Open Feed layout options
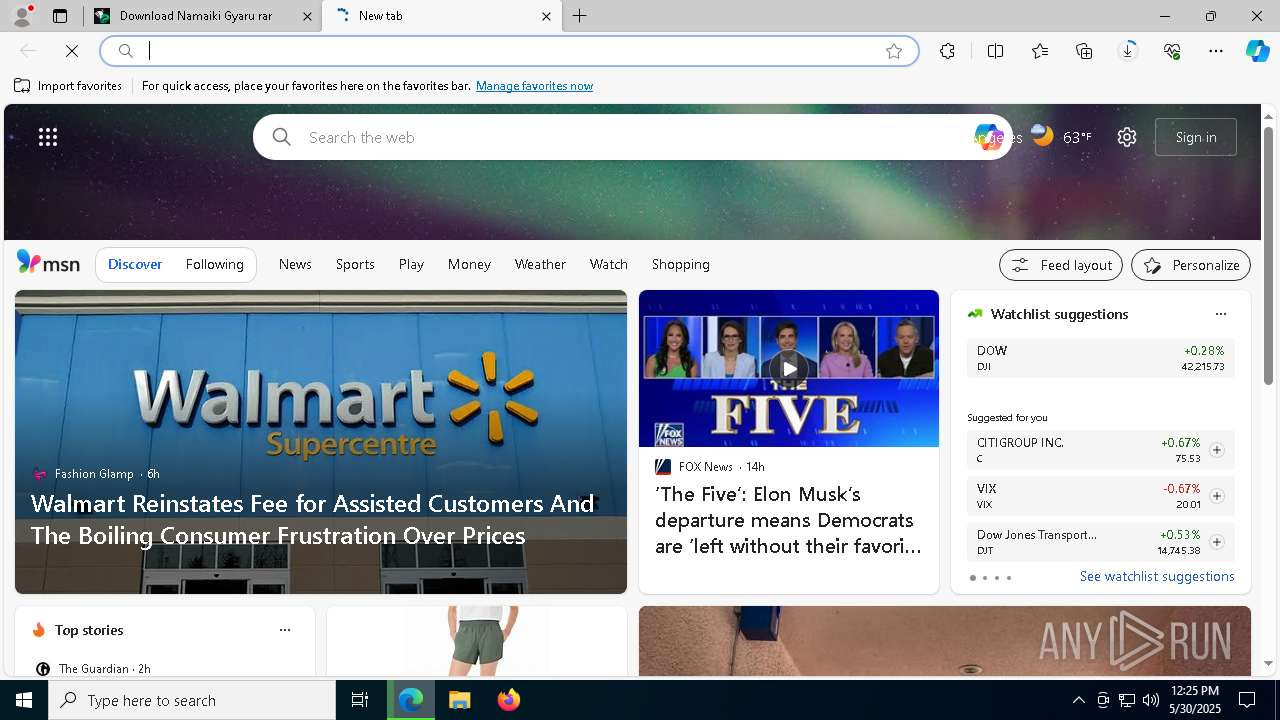The height and width of the screenshot is (720, 1280). (1061, 265)
